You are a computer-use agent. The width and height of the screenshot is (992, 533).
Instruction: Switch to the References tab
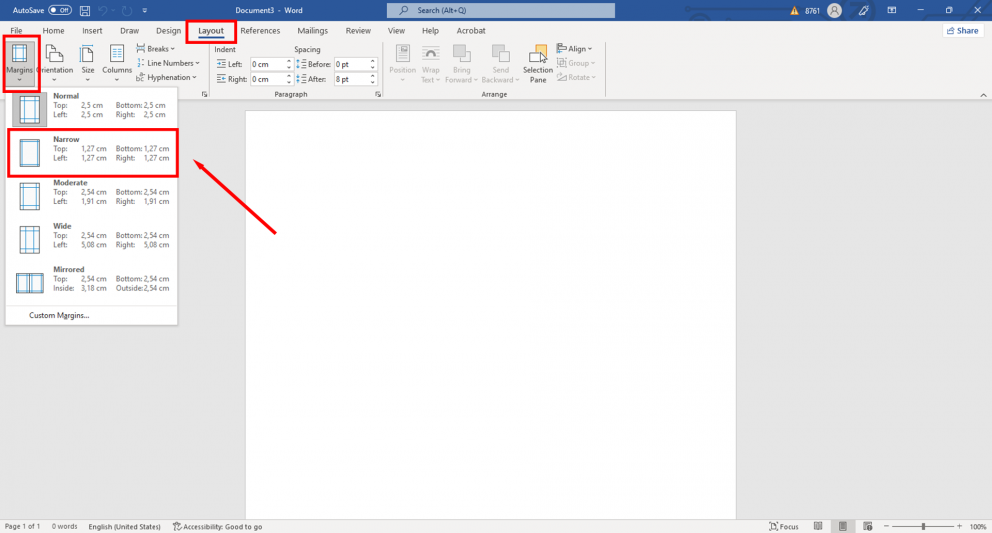tap(260, 31)
